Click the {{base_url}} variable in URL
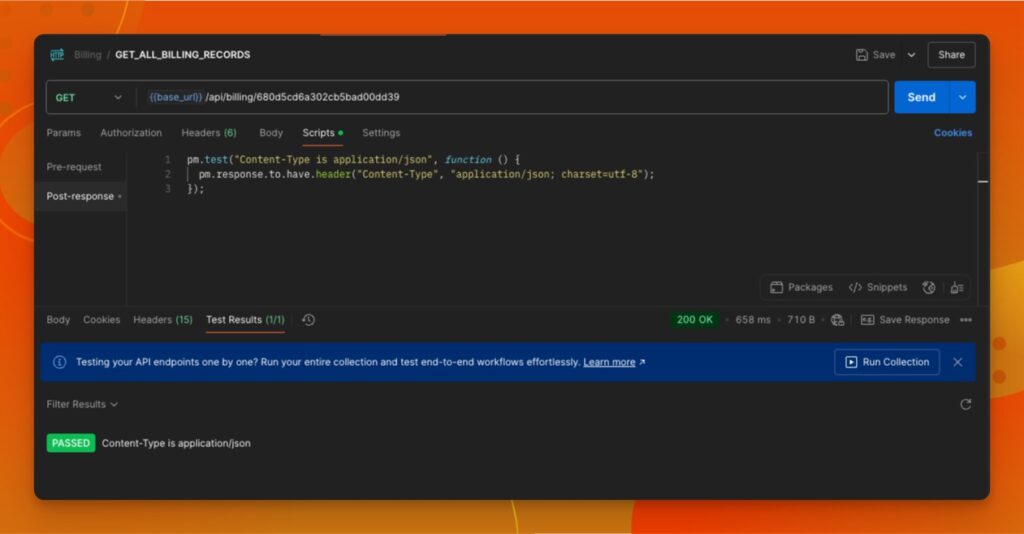Image resolution: width=1024 pixels, height=534 pixels. 175,97
